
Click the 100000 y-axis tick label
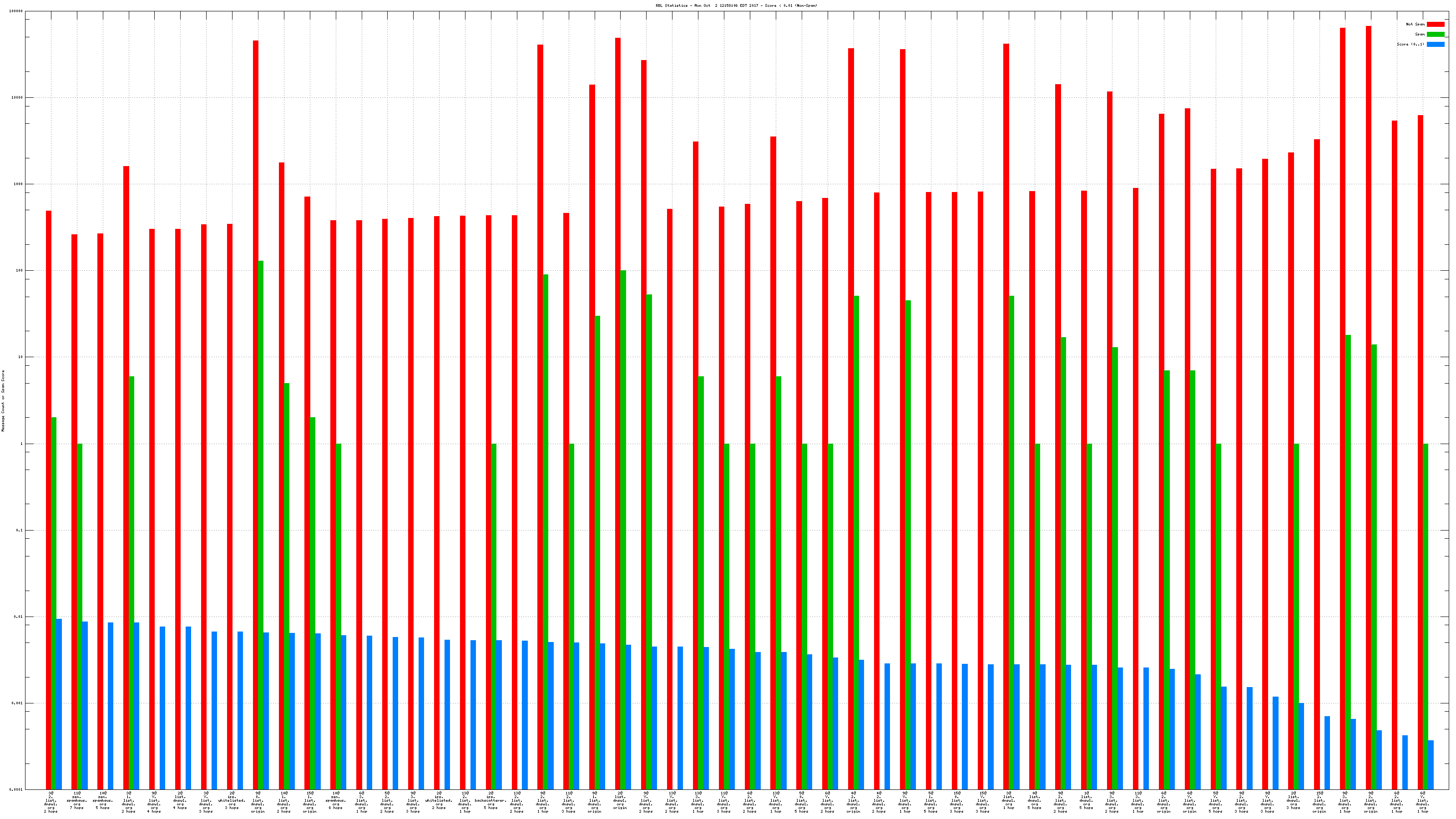coord(16,11)
